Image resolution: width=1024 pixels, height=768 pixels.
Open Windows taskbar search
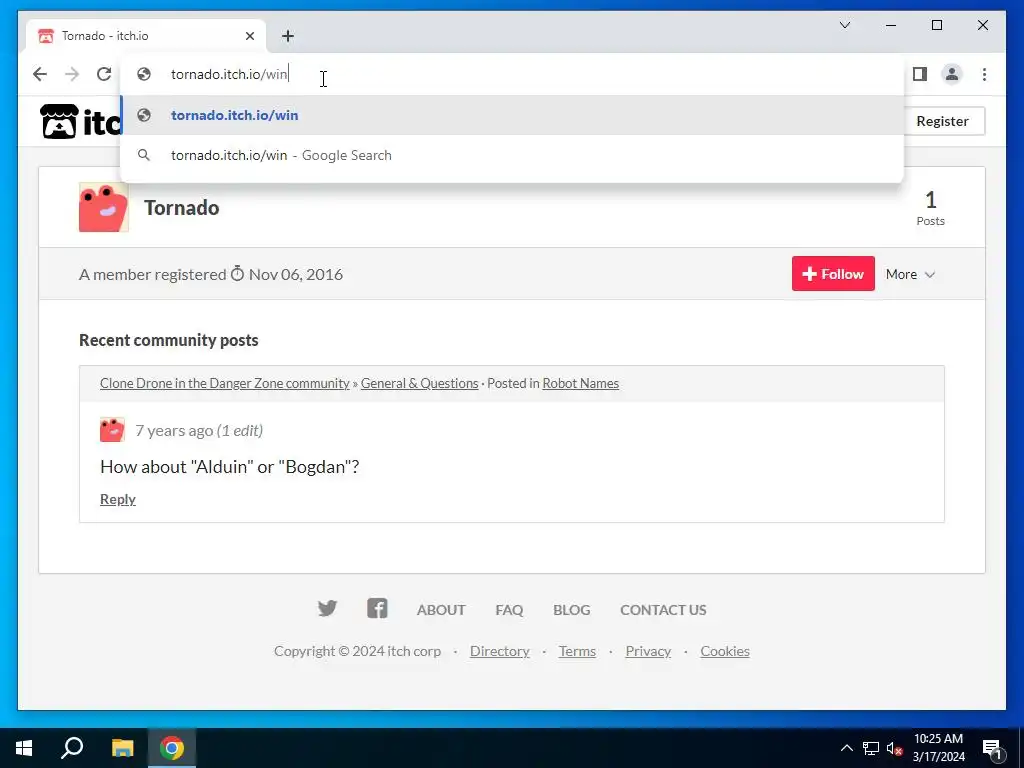pyautogui.click(x=72, y=748)
